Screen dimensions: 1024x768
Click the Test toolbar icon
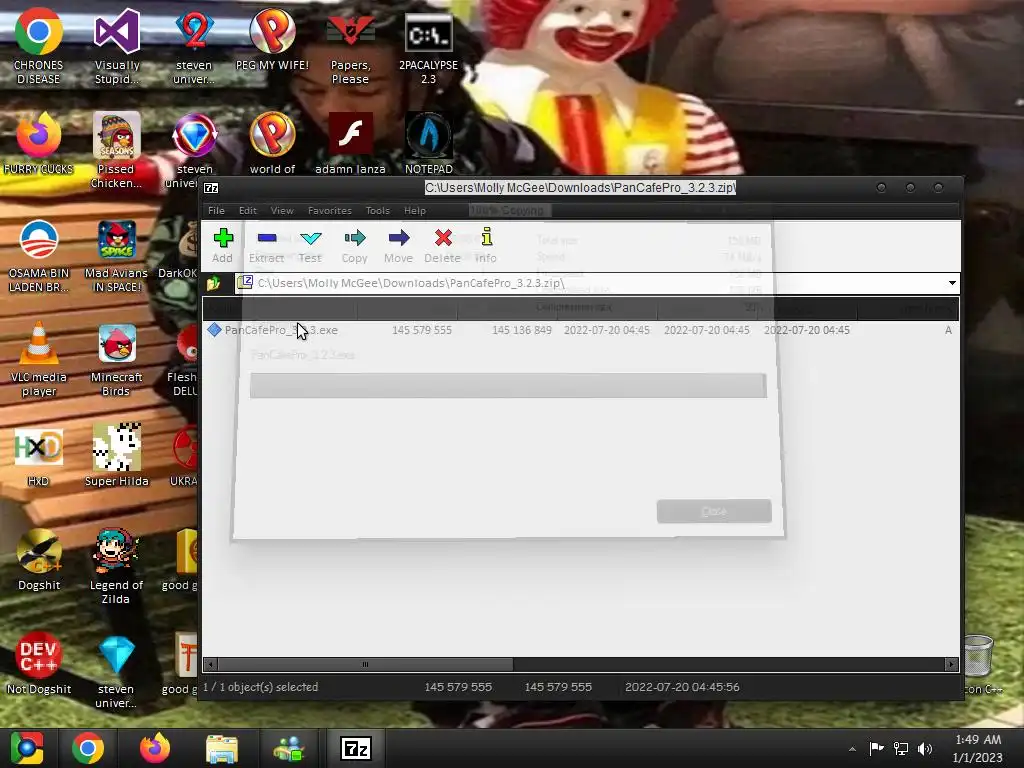tap(310, 245)
